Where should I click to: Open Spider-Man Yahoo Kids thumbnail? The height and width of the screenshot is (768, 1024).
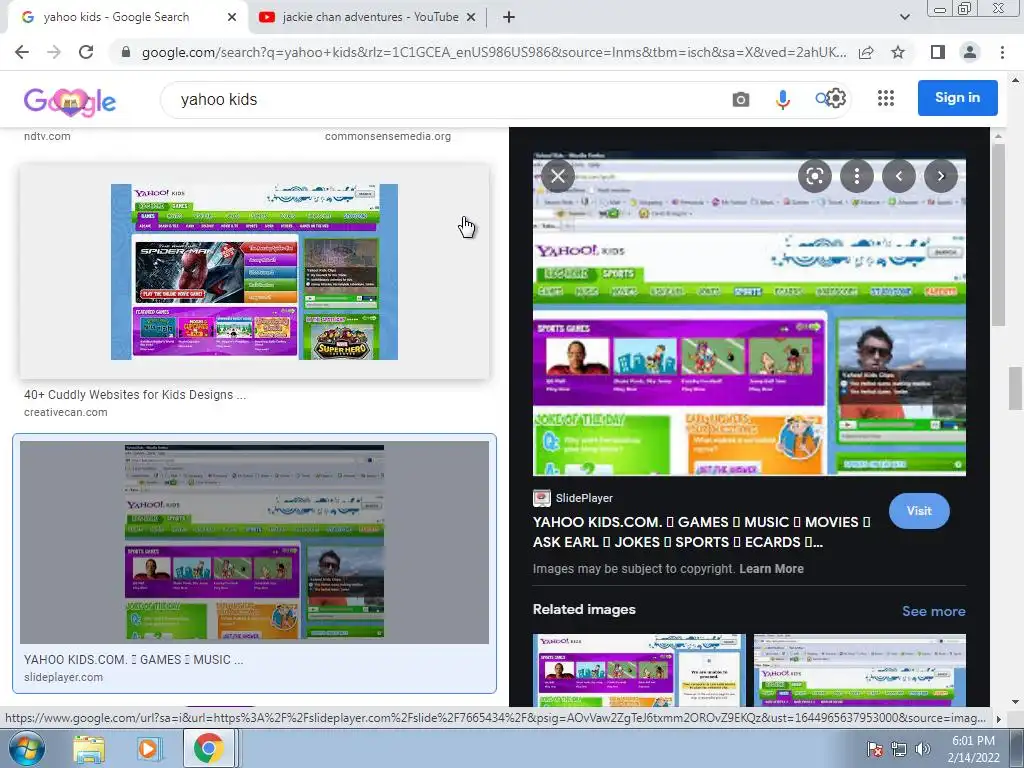(254, 272)
